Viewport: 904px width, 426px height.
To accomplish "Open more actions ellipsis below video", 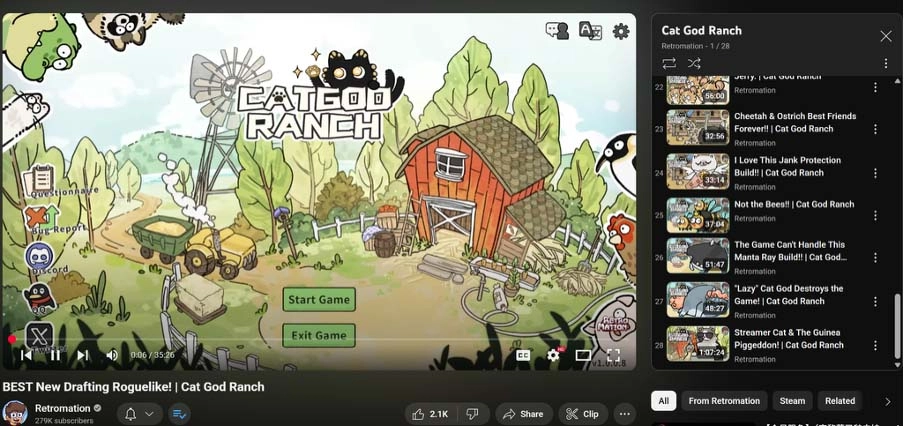I will tap(624, 414).
